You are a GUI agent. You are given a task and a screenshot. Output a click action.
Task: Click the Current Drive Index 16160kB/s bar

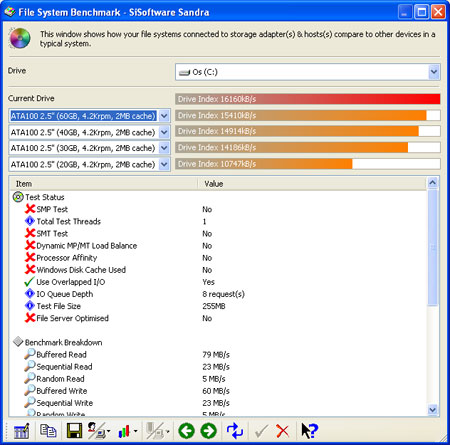[308, 99]
